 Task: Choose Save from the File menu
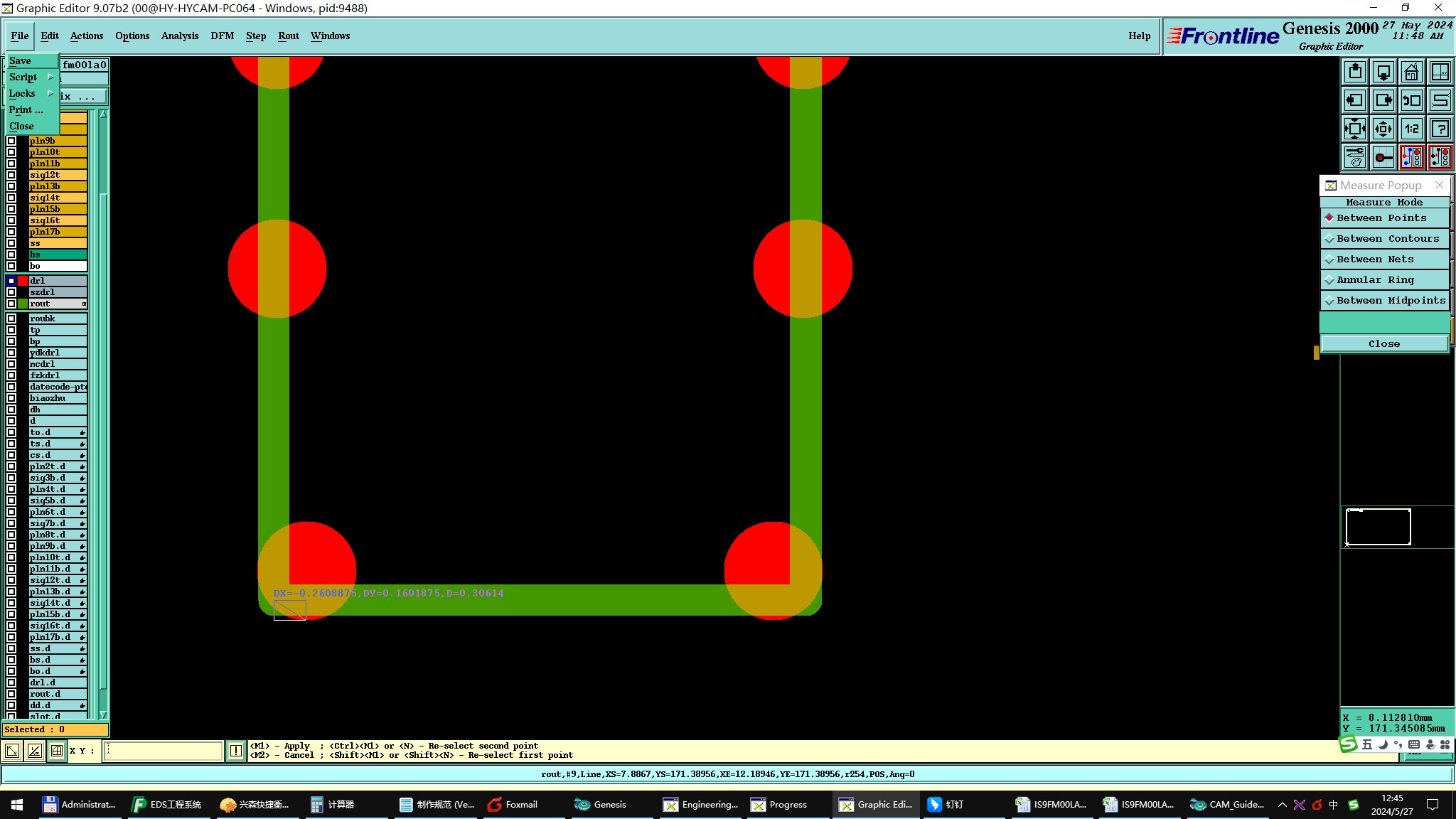tap(20, 60)
